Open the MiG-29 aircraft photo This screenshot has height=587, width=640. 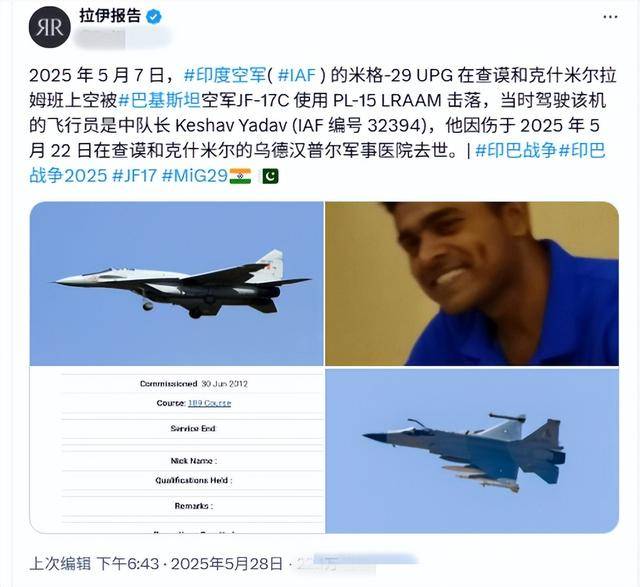tap(176, 283)
